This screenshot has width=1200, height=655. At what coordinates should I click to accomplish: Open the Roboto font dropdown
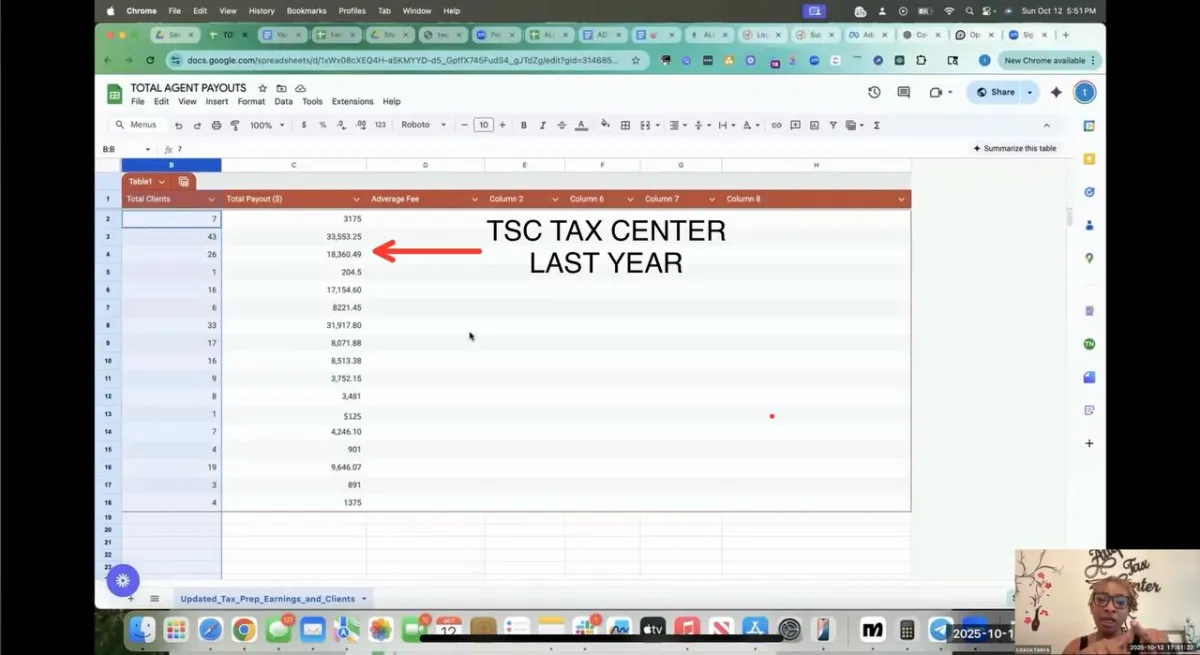click(424, 126)
